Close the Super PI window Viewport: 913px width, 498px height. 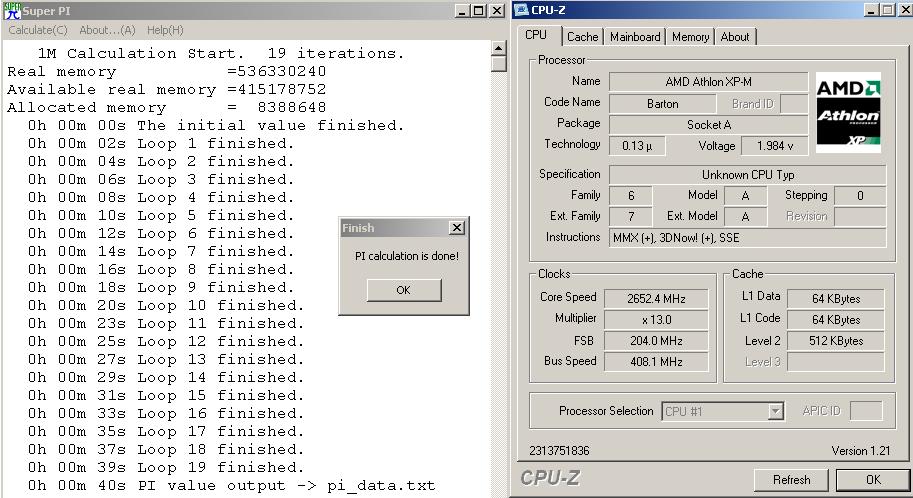tap(497, 10)
